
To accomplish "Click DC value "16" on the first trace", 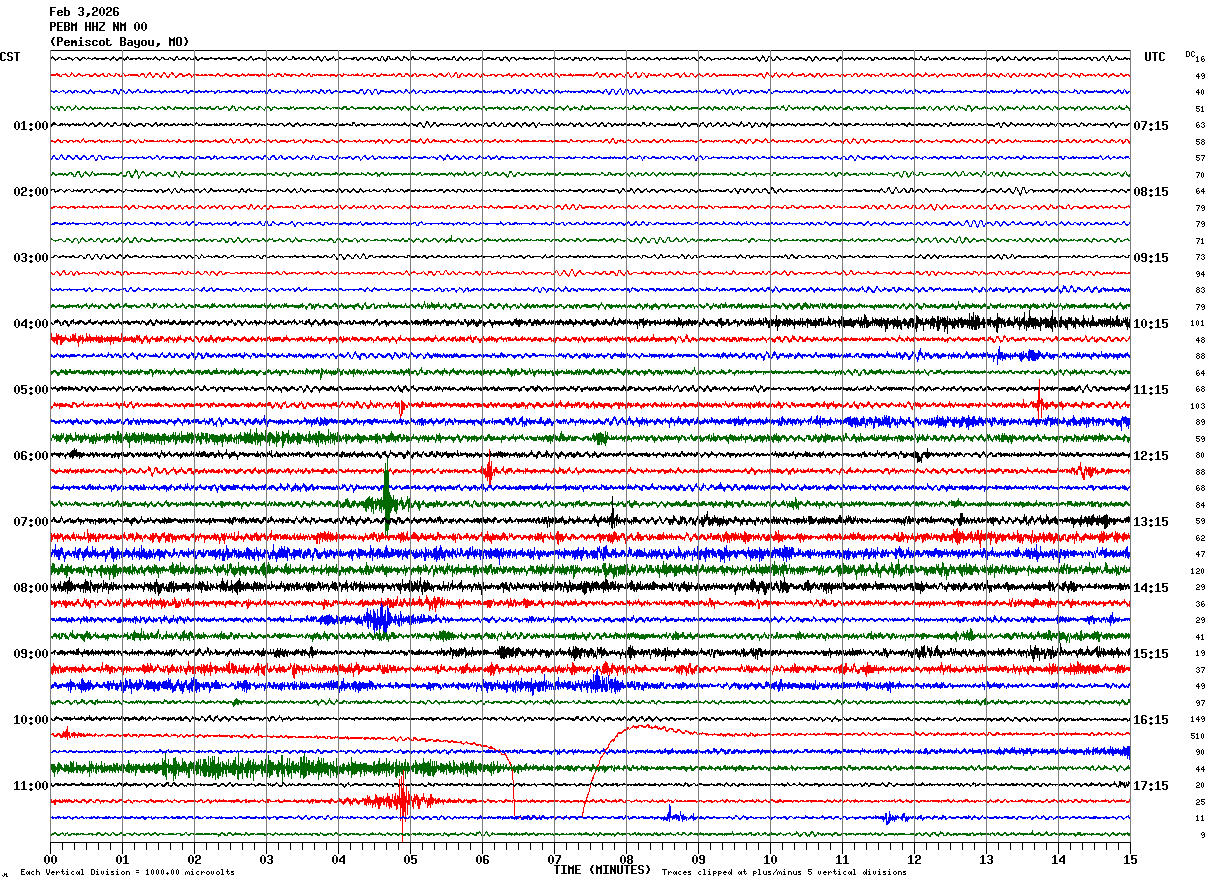I will coord(1201,60).
